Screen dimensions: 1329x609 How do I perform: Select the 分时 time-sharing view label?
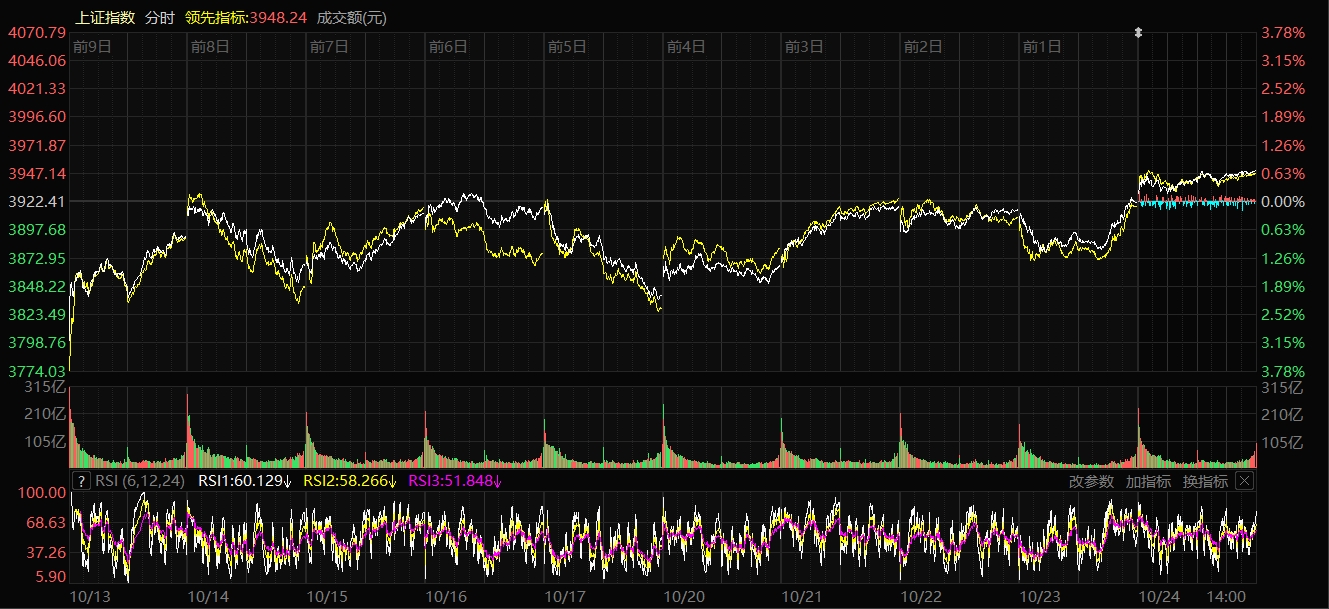click(x=160, y=17)
